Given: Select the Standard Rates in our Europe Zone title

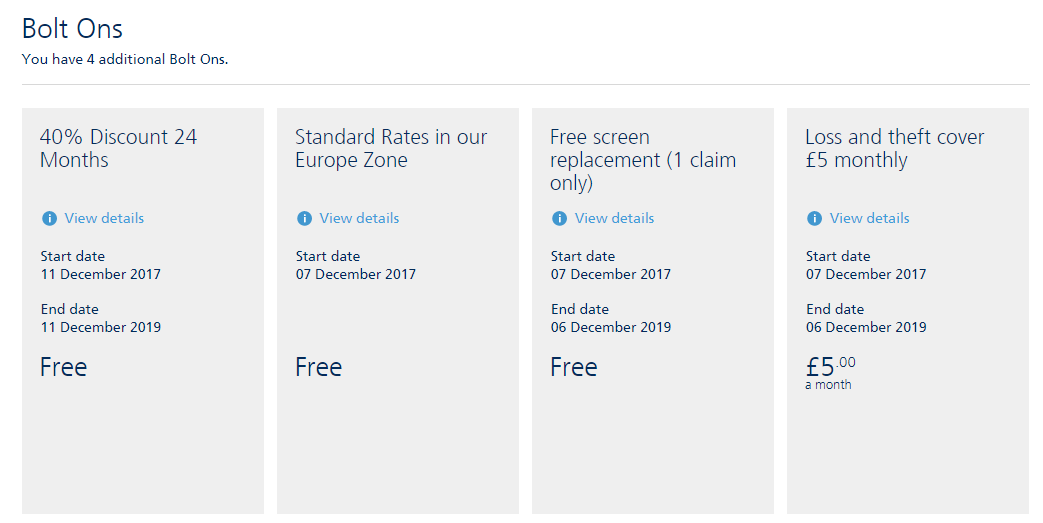Looking at the screenshot, I should [391, 148].
